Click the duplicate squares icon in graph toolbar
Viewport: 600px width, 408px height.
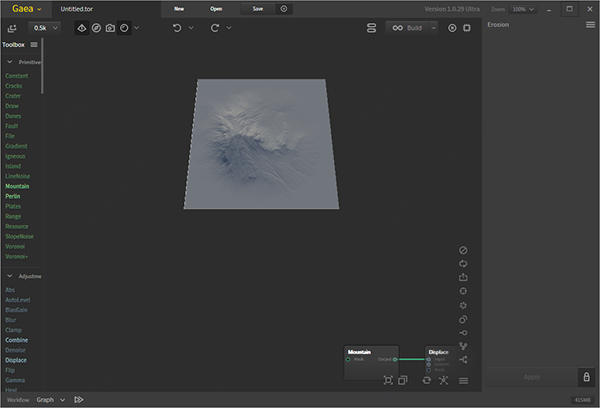pyautogui.click(x=403, y=380)
